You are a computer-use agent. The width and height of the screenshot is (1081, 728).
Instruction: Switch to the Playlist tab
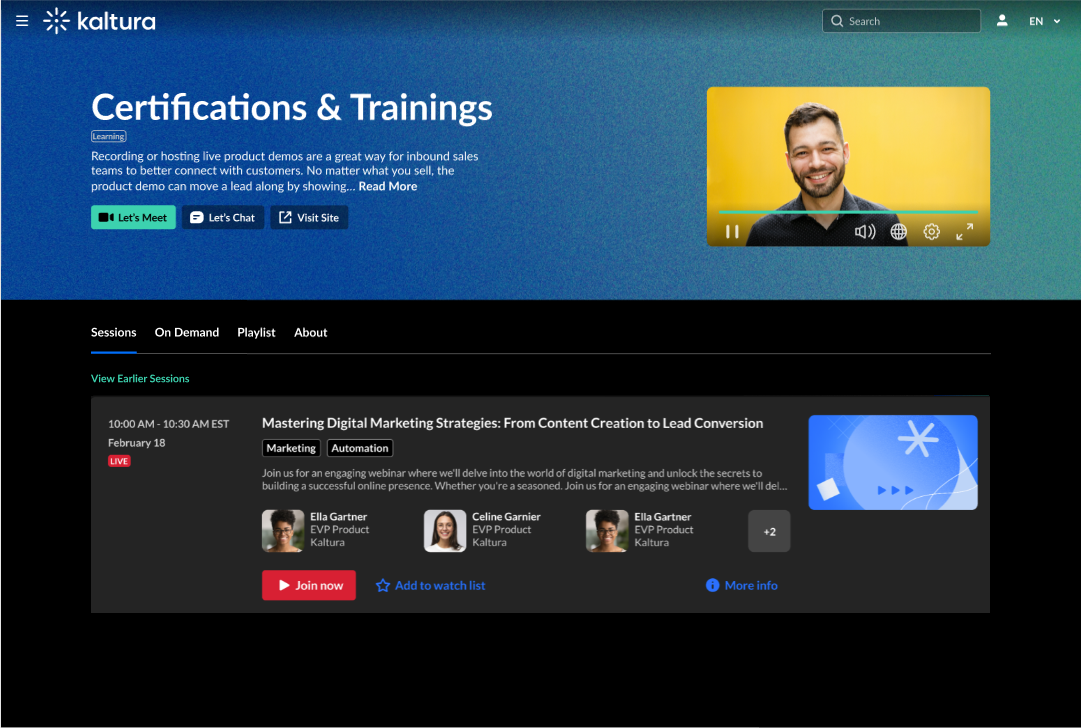click(256, 332)
